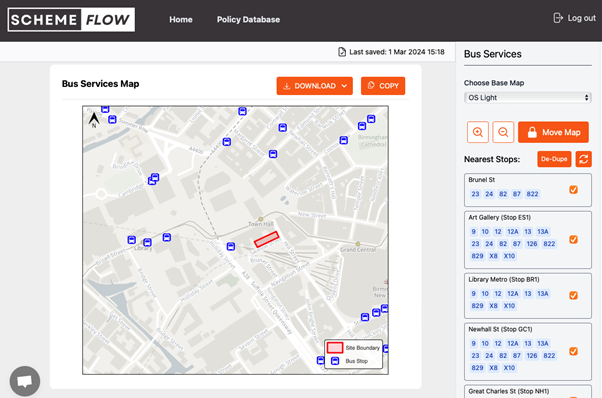Zoom out on the map
The width and height of the screenshot is (602, 398).
[503, 132]
